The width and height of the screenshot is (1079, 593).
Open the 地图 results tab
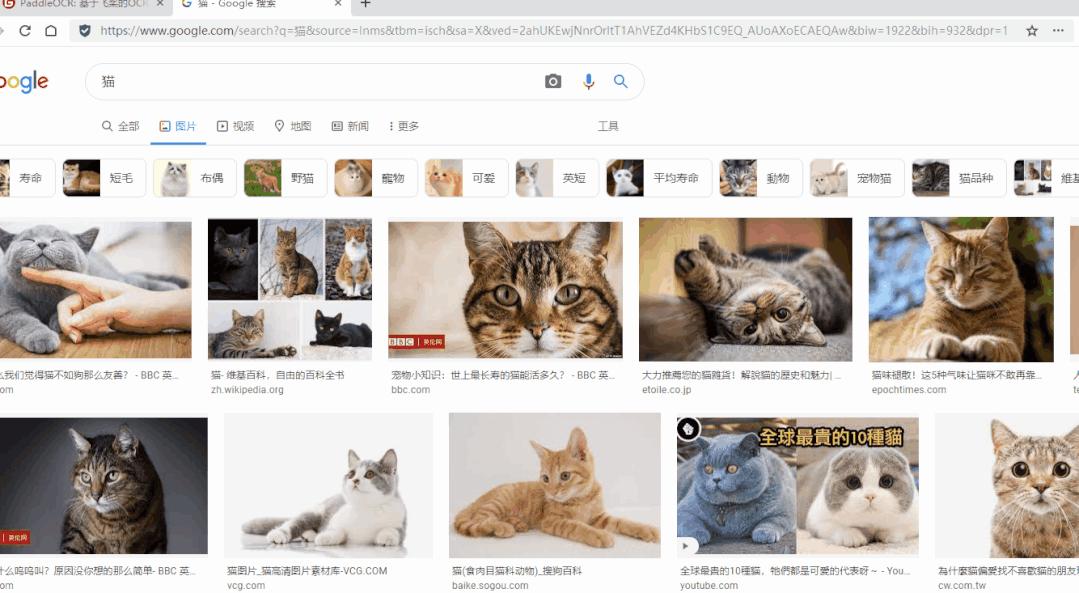coord(293,127)
